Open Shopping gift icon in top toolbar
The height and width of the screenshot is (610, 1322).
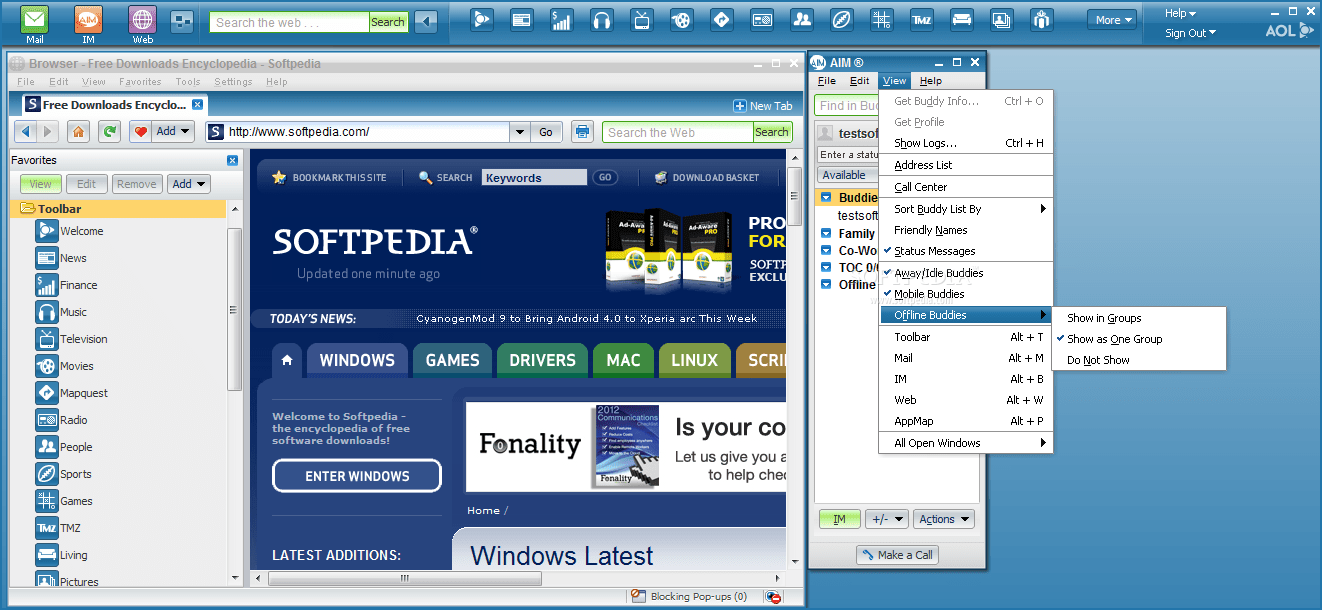point(1041,19)
